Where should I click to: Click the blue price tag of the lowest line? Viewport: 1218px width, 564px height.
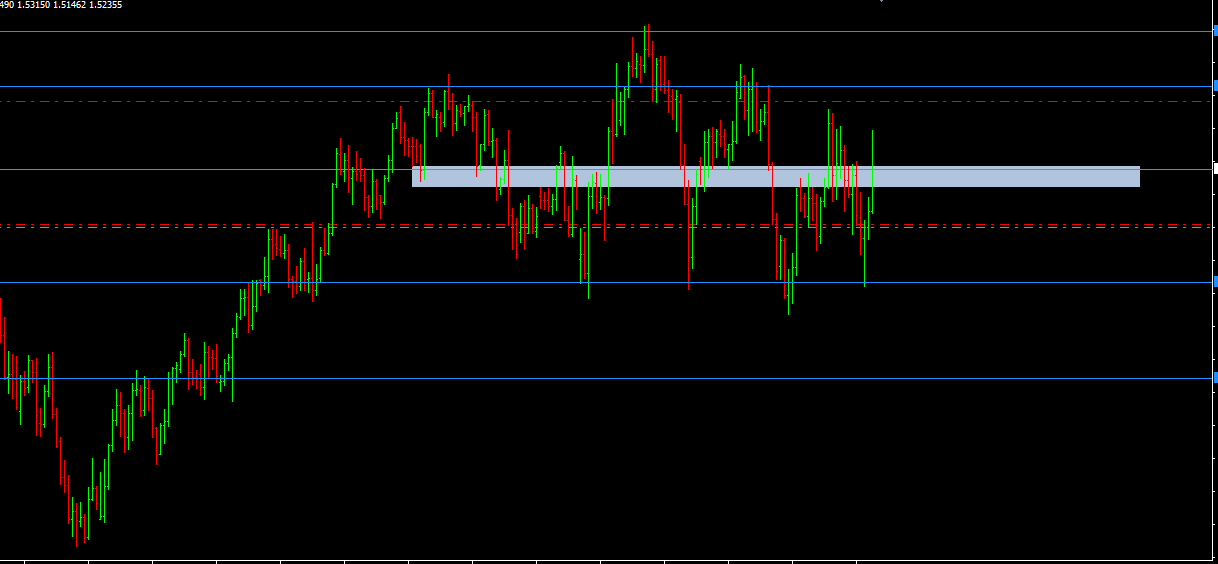click(x=1215, y=378)
